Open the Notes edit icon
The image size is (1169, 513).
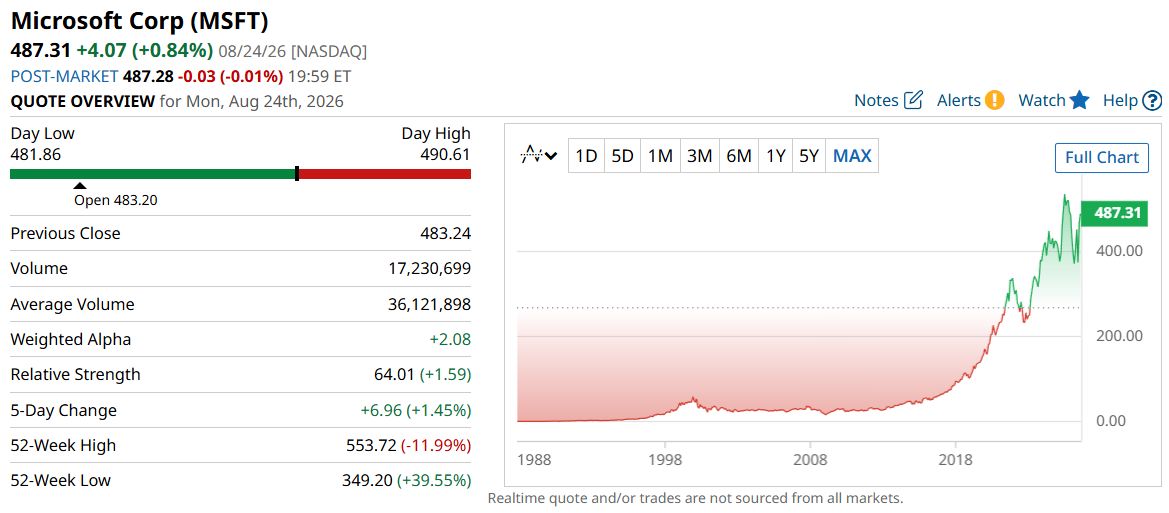click(913, 100)
